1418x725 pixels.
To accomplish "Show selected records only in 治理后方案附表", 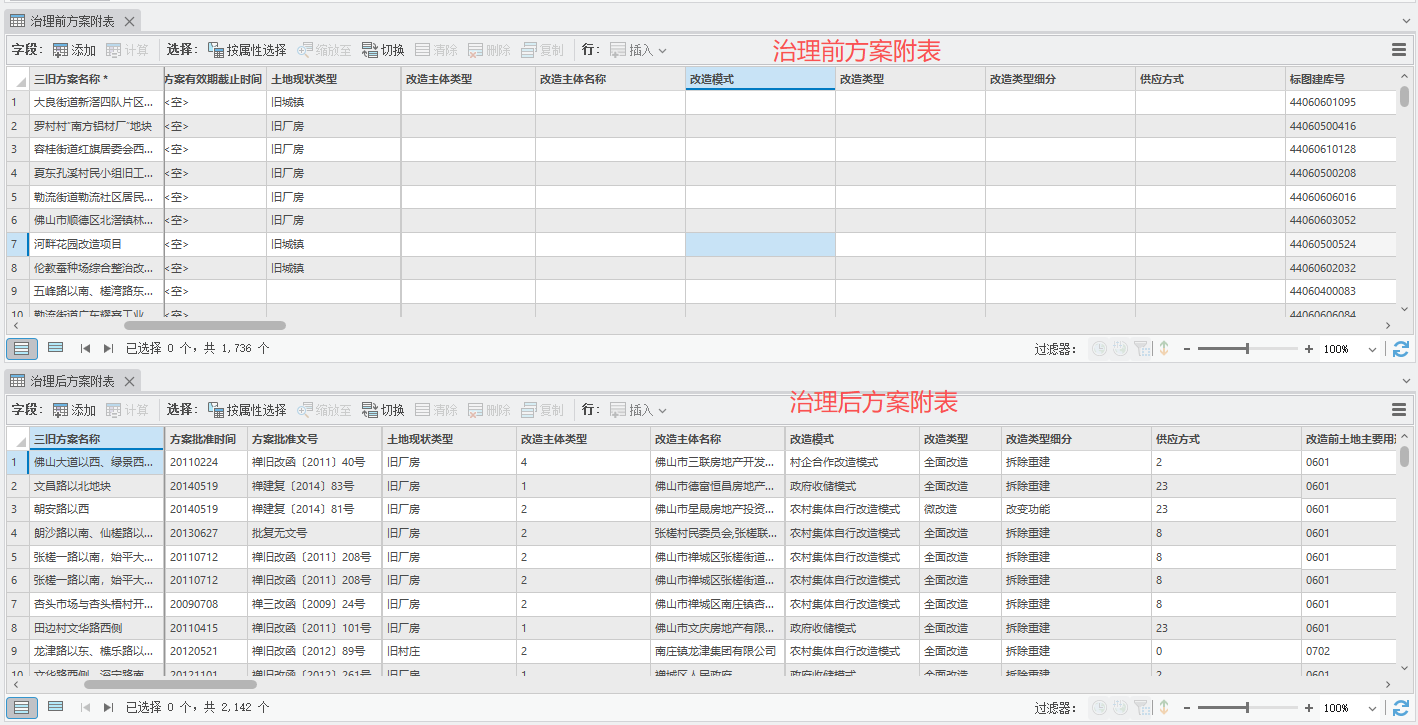I will pyautogui.click(x=56, y=707).
